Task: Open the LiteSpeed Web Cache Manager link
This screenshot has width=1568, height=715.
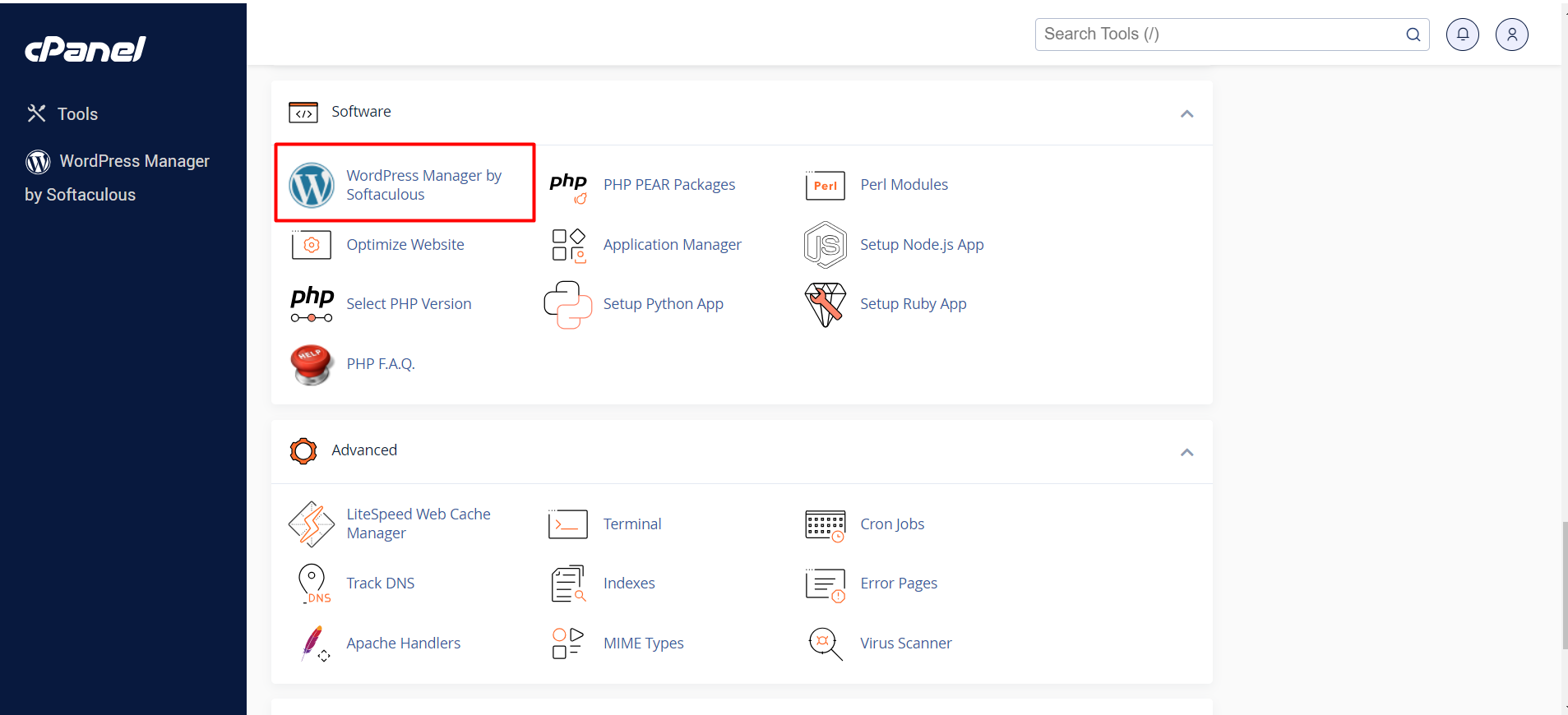Action: click(x=419, y=524)
